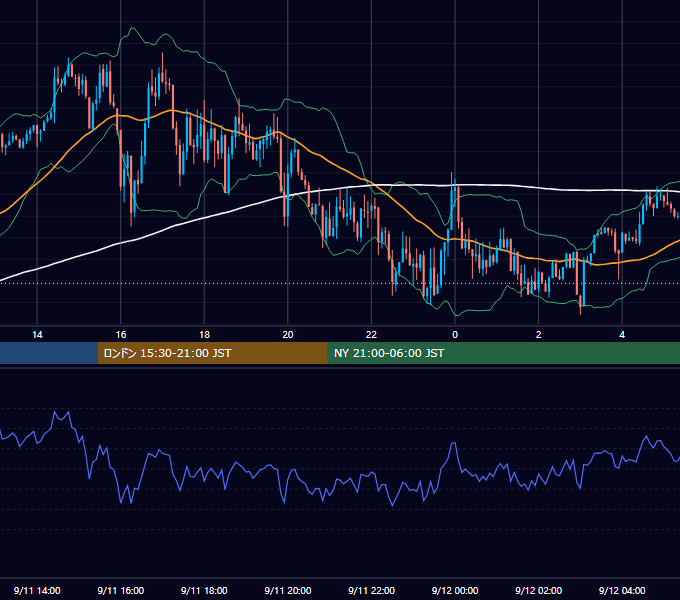This screenshot has width=680, height=600.
Task: Click the hour label 4 on the price chart axis
Action: tap(622, 335)
